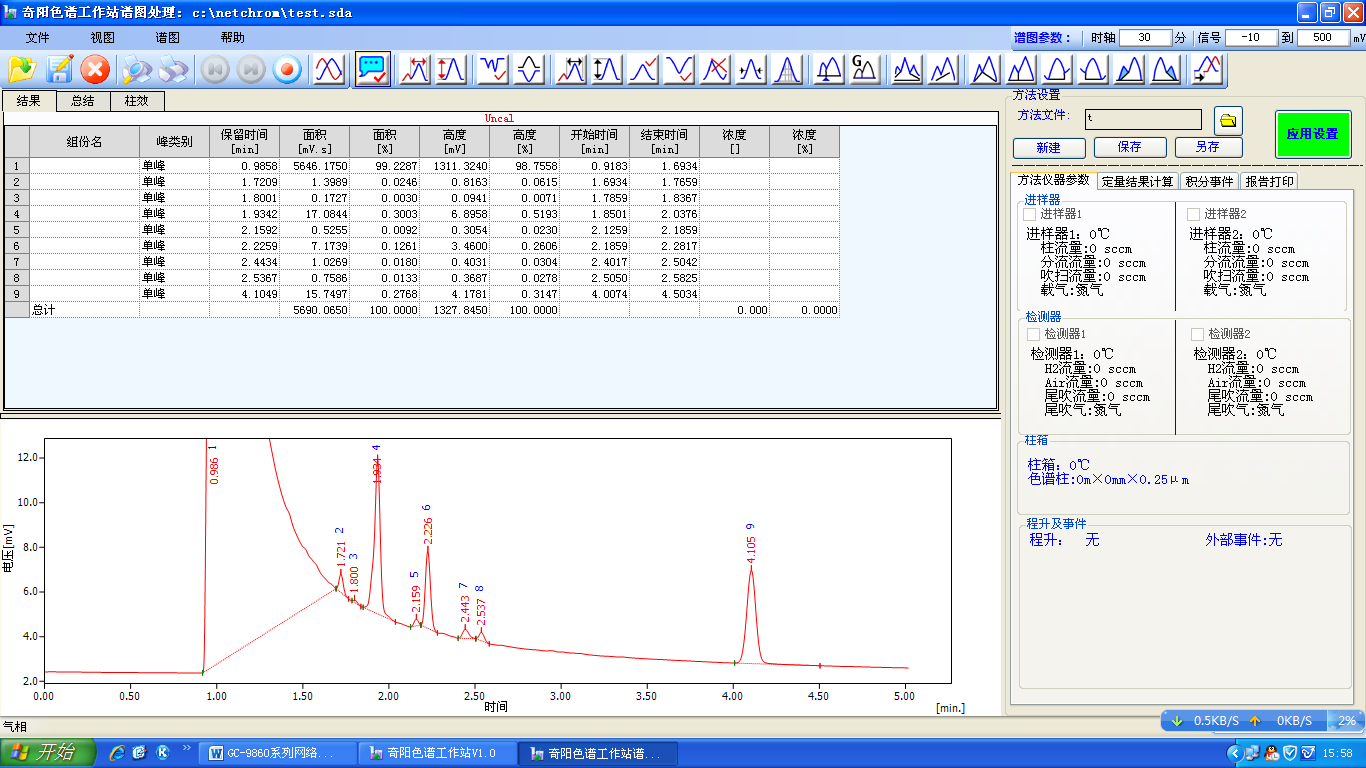Enable the 进样器1 checkbox
Screen dimensions: 1366x768
point(1030,214)
